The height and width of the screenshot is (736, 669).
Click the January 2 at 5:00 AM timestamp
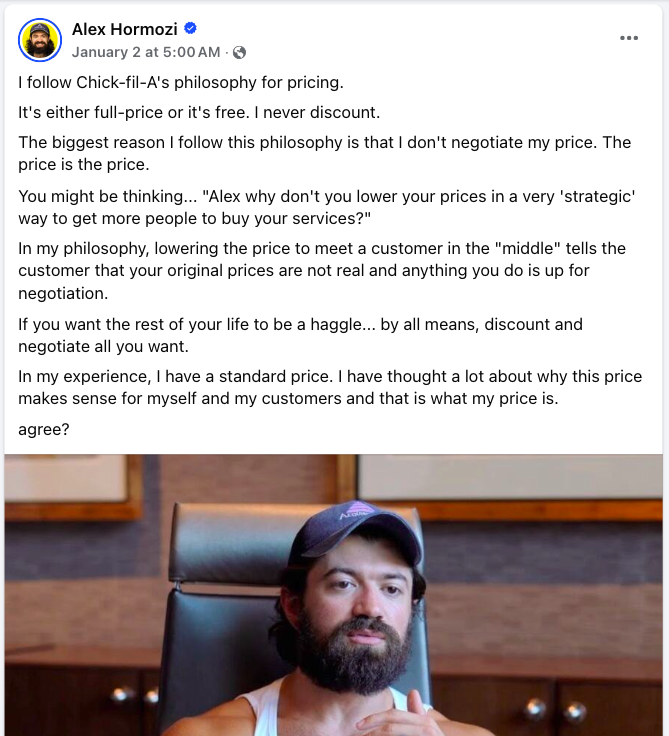pyautogui.click(x=146, y=52)
